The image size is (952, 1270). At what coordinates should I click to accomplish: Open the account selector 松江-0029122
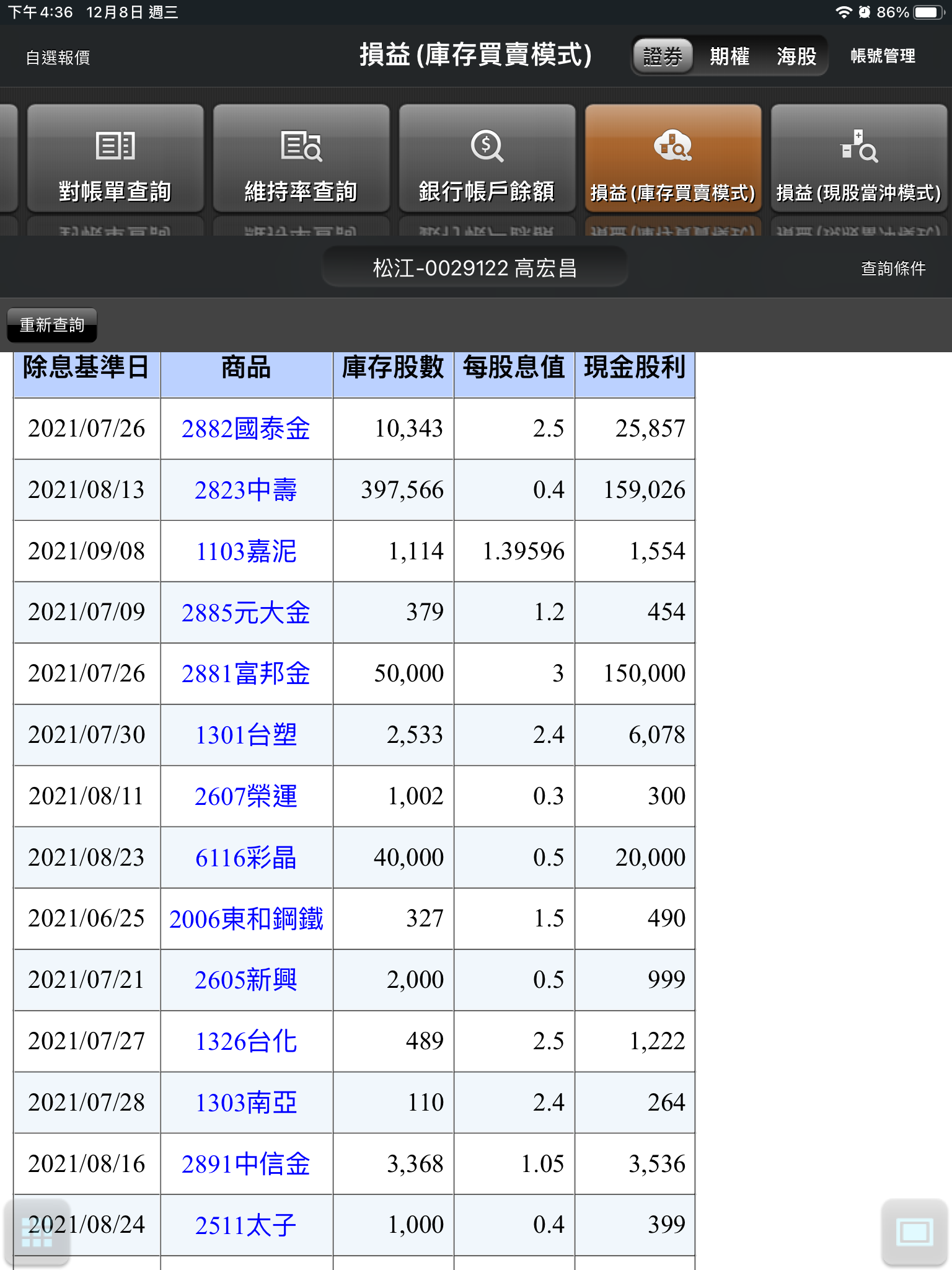[475, 268]
